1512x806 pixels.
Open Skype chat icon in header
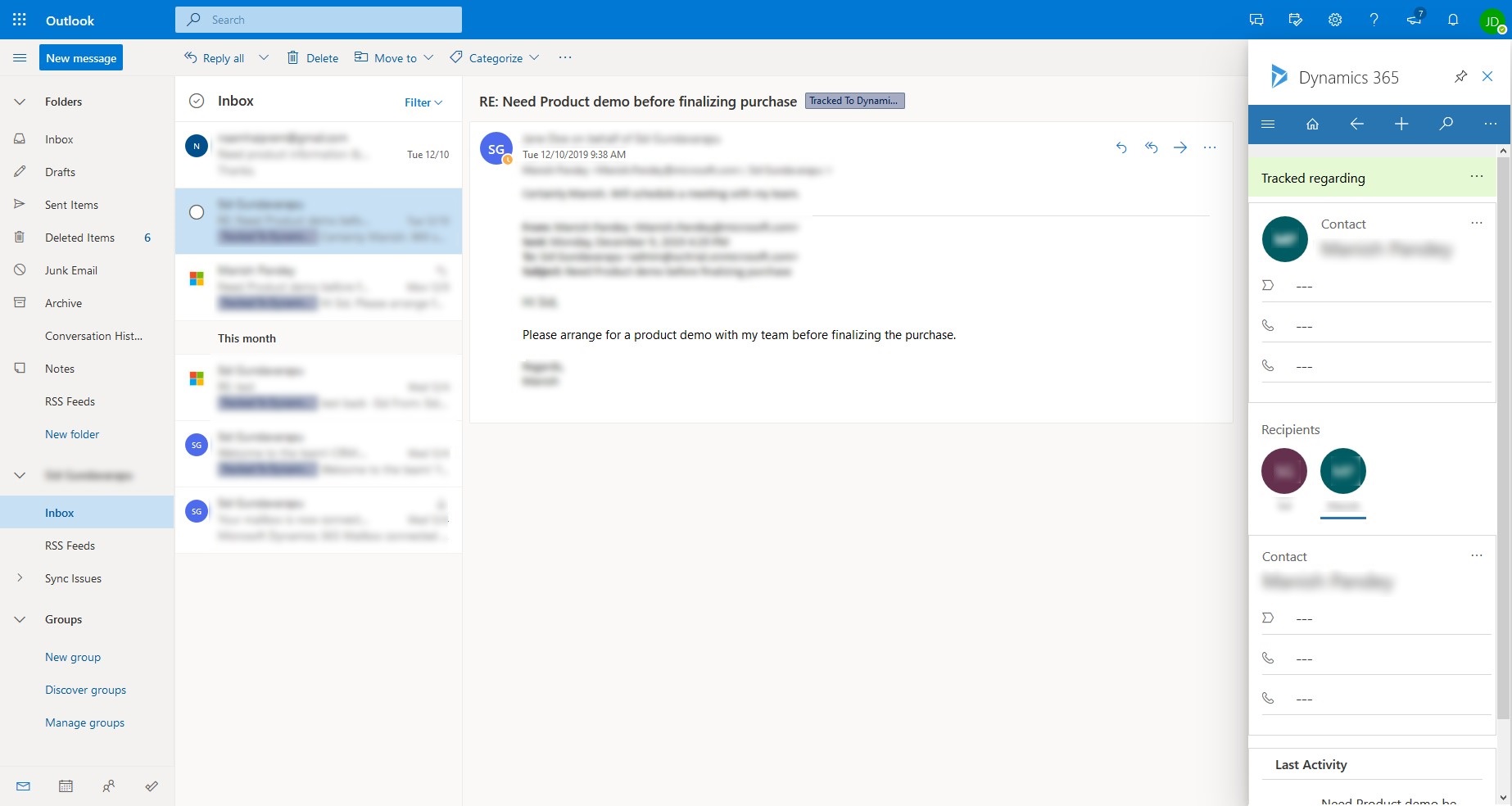click(1256, 20)
